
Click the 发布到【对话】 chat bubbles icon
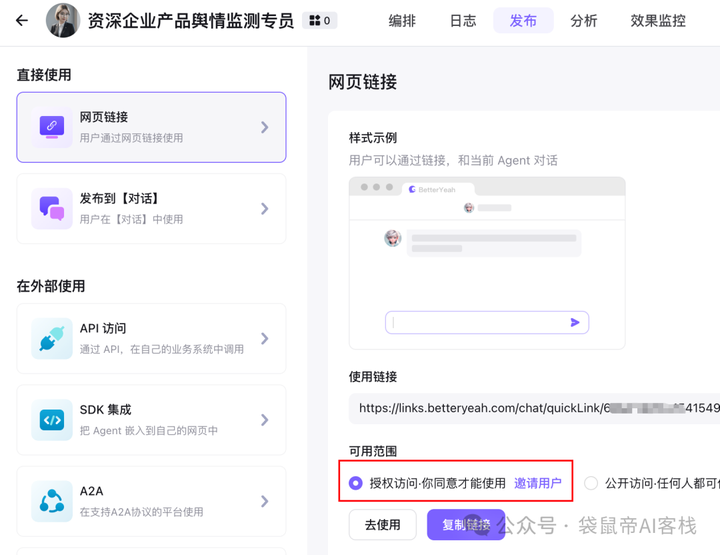coord(52,208)
